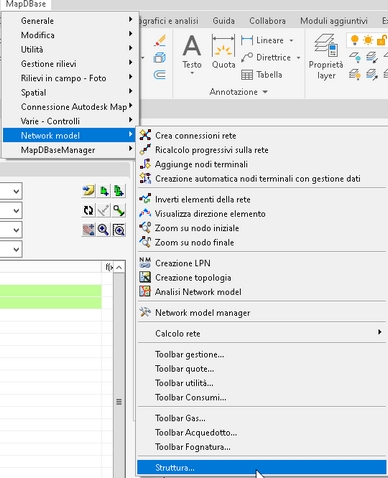Viewport: 388px width, 478px height.
Task: Toggle the layer padlock lock state
Action: click(x=382, y=40)
